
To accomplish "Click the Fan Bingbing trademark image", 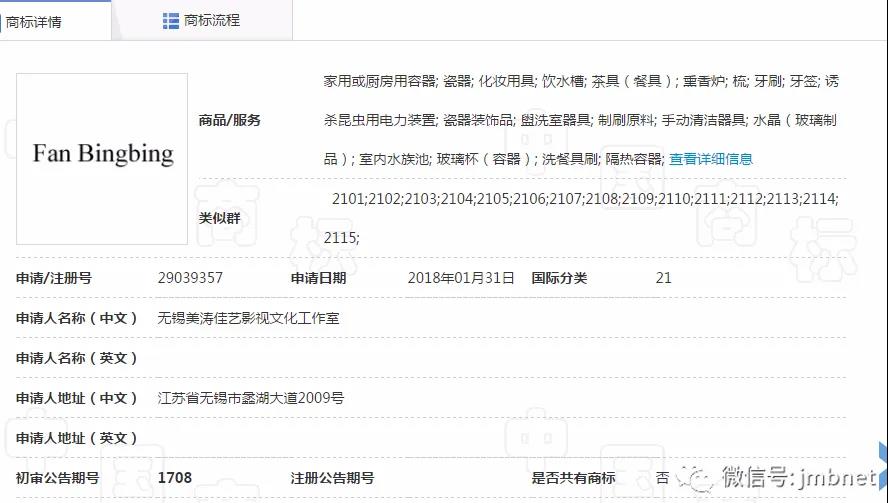I will pos(102,159).
